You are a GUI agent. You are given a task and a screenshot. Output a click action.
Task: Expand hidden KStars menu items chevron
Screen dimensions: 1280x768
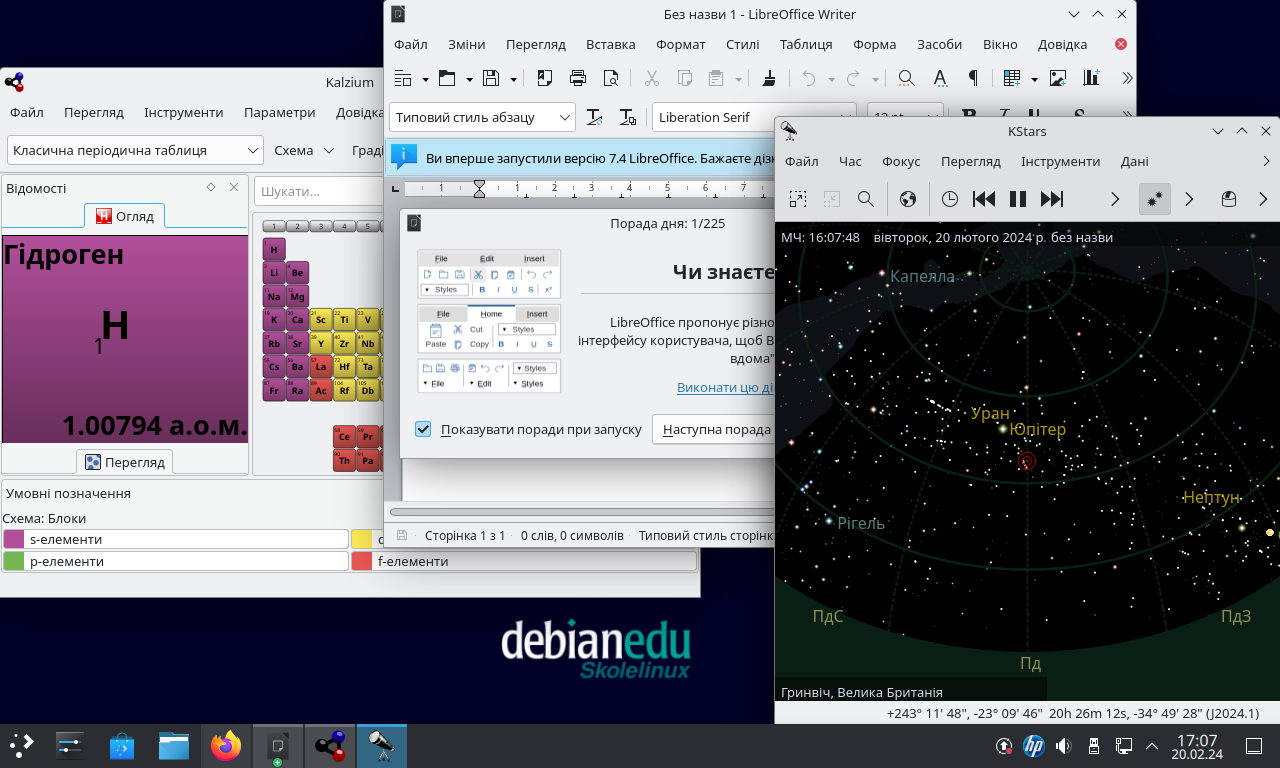(1266, 161)
